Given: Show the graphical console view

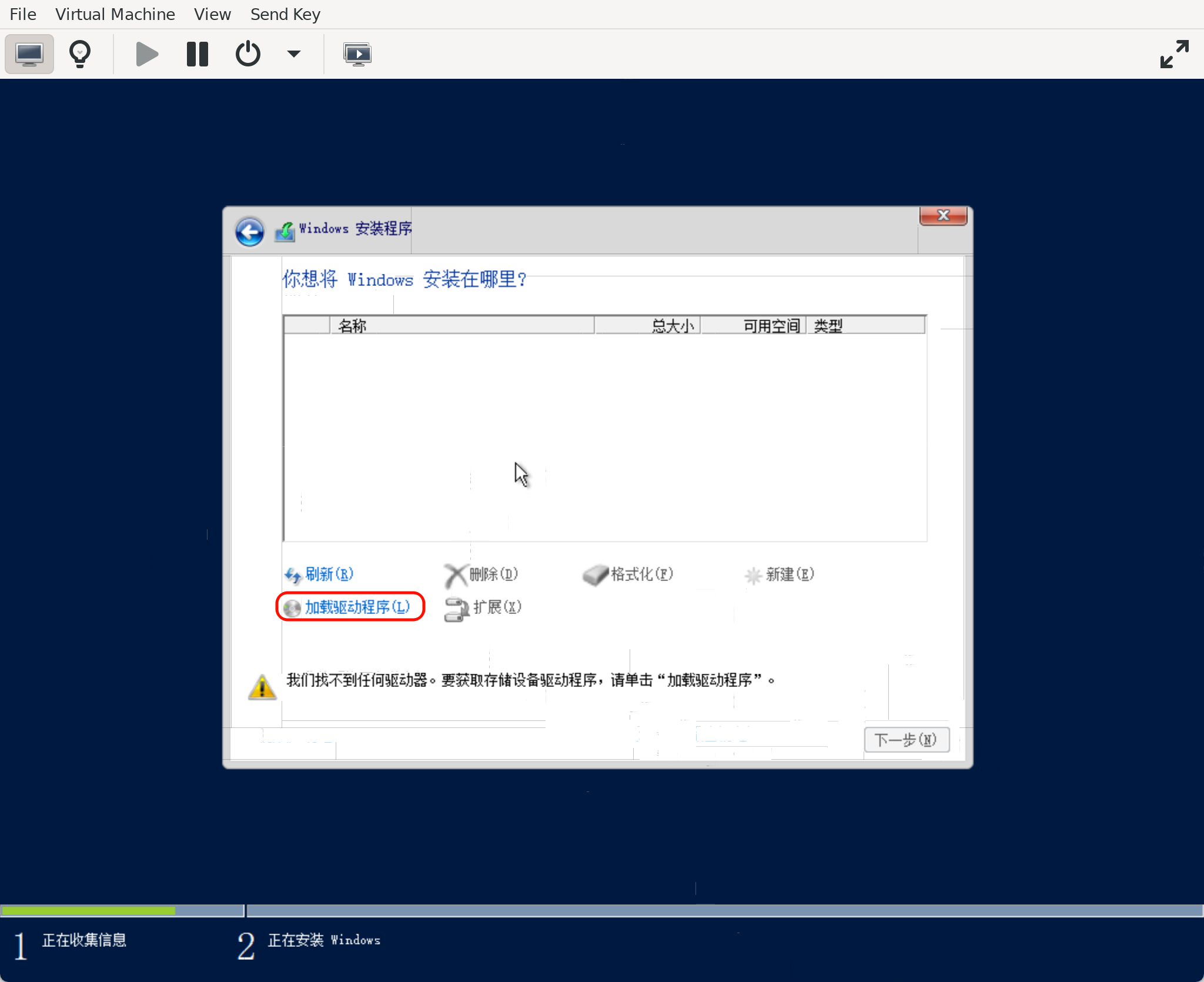Looking at the screenshot, I should [x=29, y=54].
